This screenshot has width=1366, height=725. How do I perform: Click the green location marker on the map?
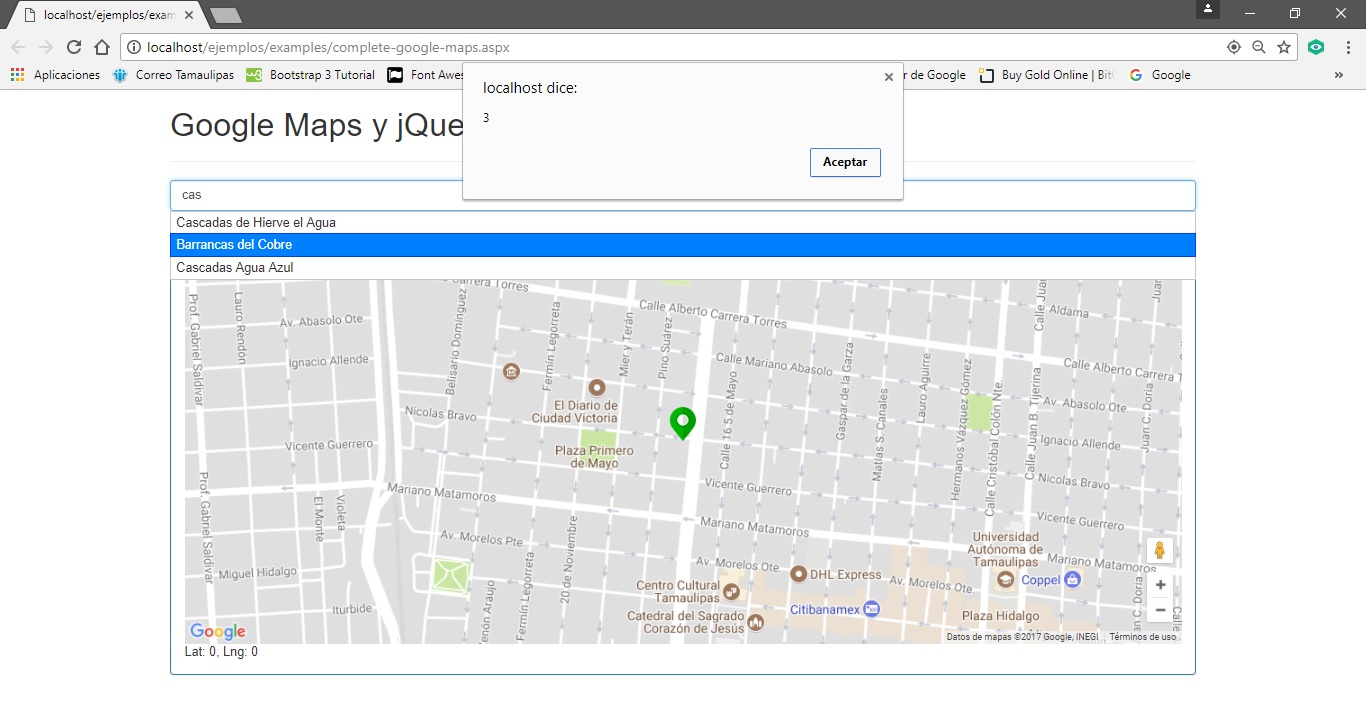pyautogui.click(x=682, y=422)
